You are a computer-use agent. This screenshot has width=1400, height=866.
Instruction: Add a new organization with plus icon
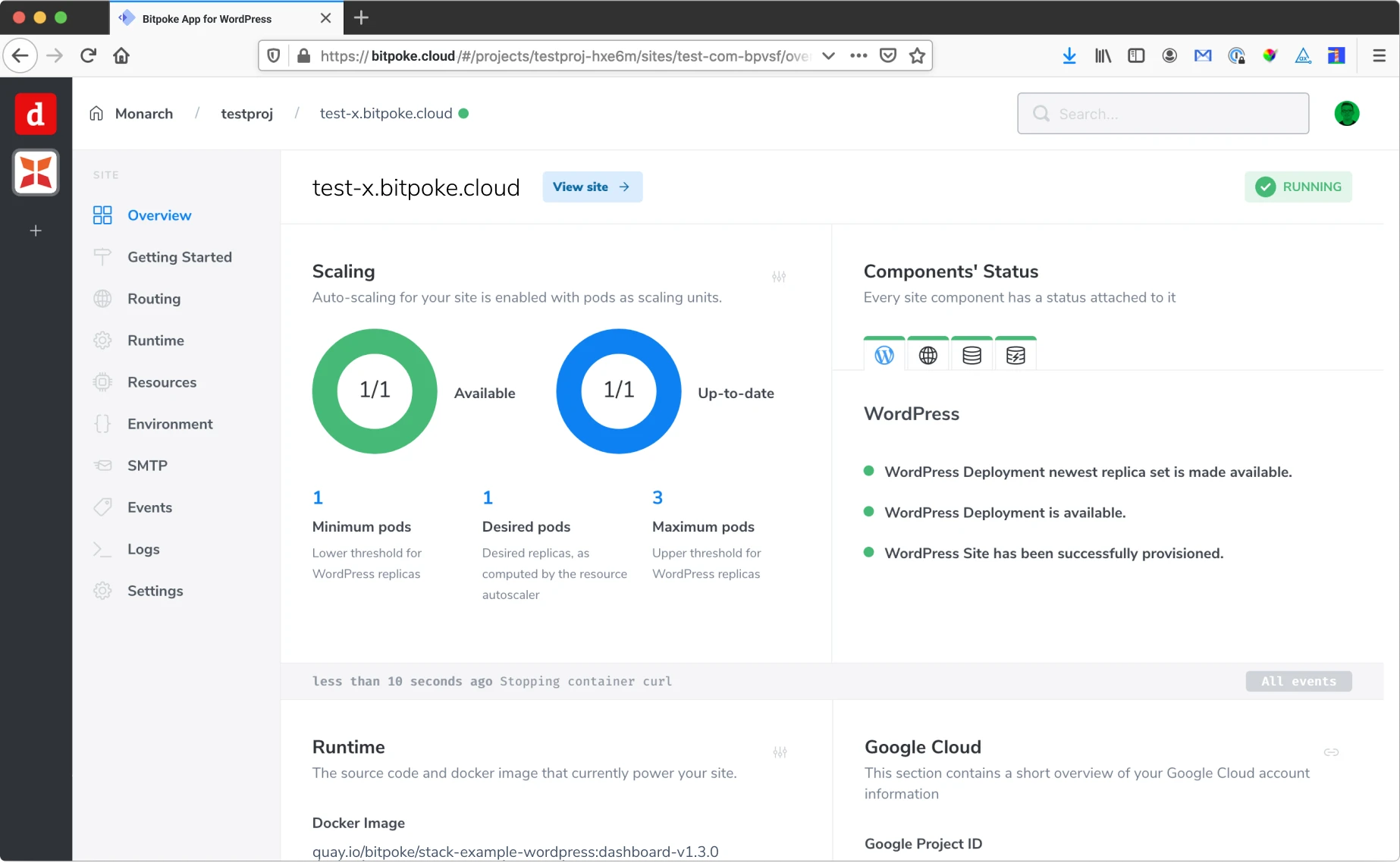36,231
